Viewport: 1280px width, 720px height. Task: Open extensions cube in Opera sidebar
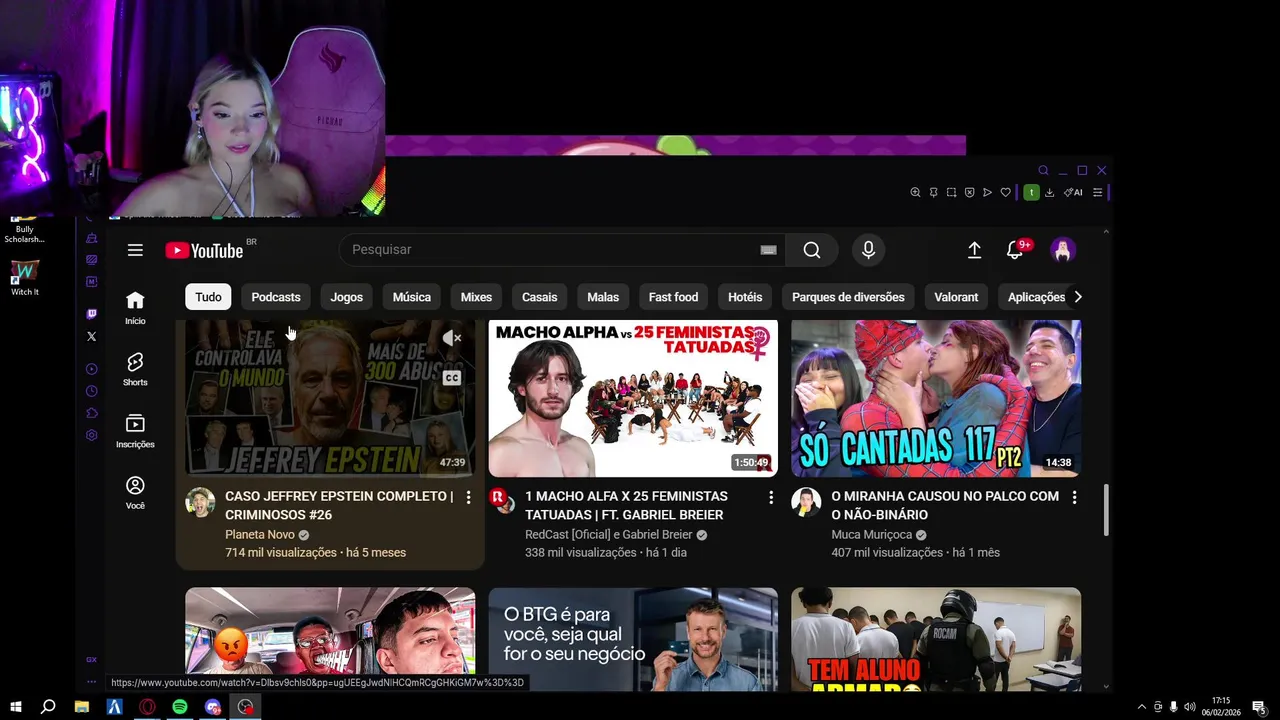(91, 413)
